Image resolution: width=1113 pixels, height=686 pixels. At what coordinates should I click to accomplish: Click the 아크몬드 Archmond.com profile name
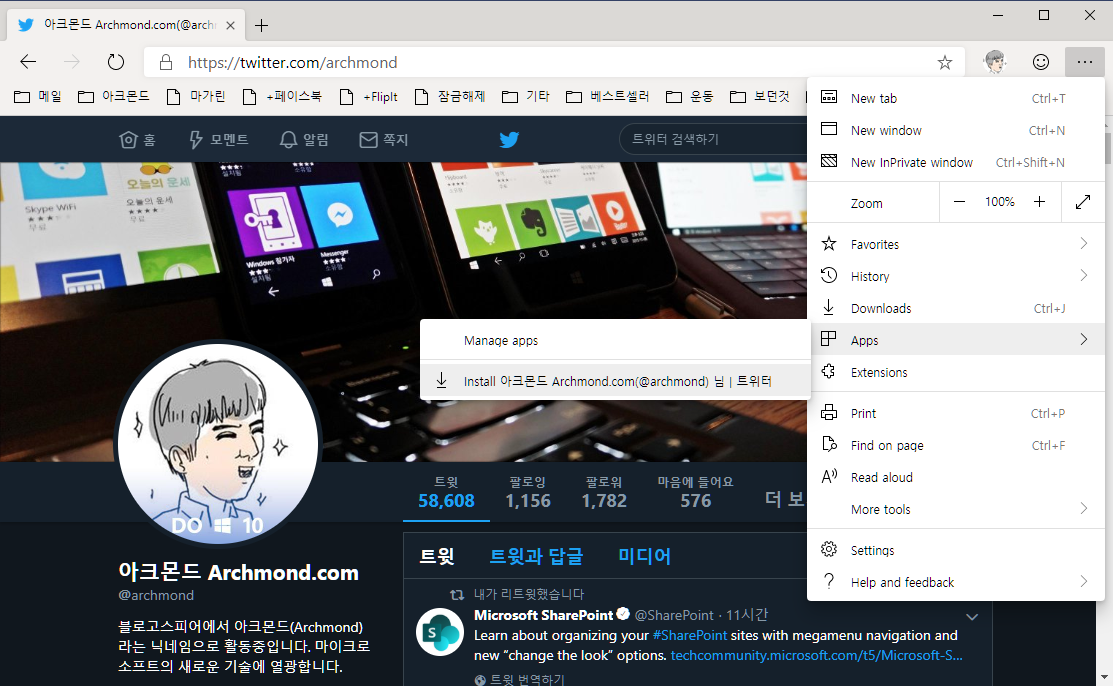[238, 572]
